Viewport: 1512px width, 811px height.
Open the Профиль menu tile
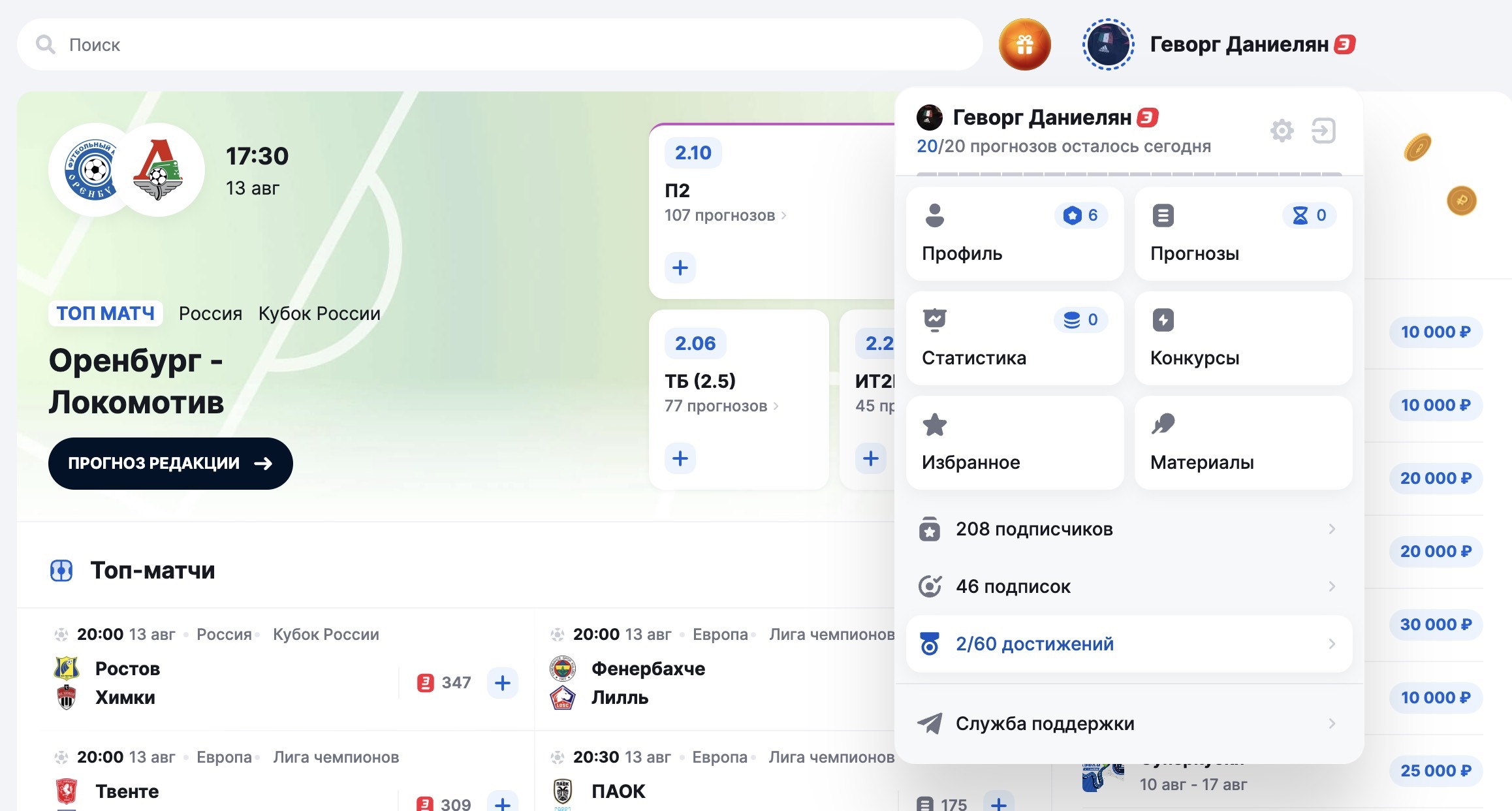(x=1015, y=234)
